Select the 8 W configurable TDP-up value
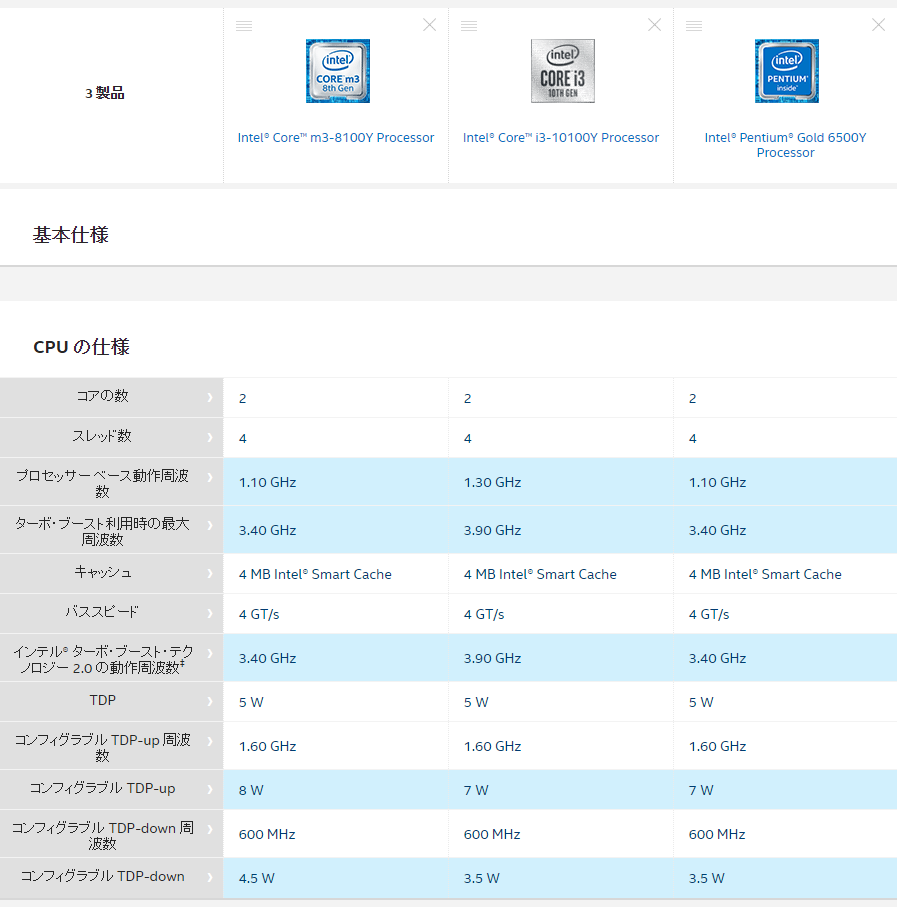Screen dimensions: 897x907 click(251, 790)
